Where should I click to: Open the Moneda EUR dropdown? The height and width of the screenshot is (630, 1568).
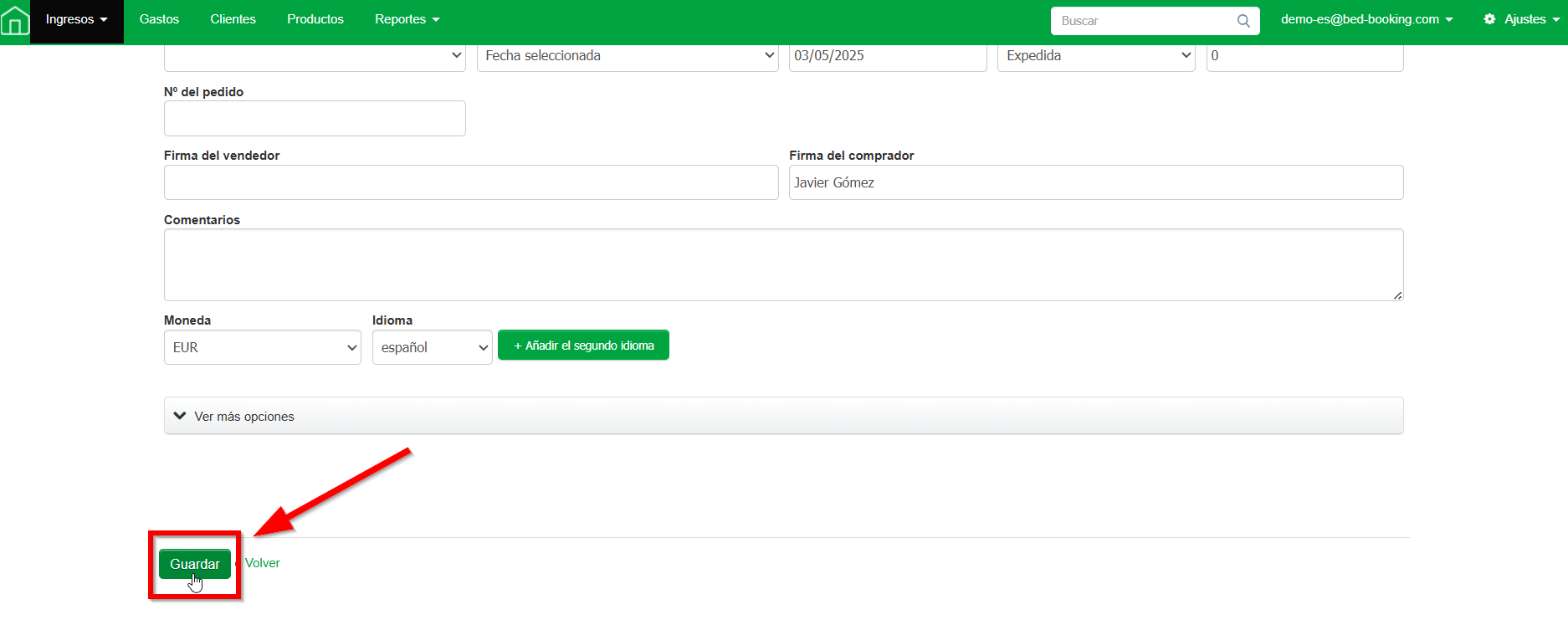click(262, 347)
